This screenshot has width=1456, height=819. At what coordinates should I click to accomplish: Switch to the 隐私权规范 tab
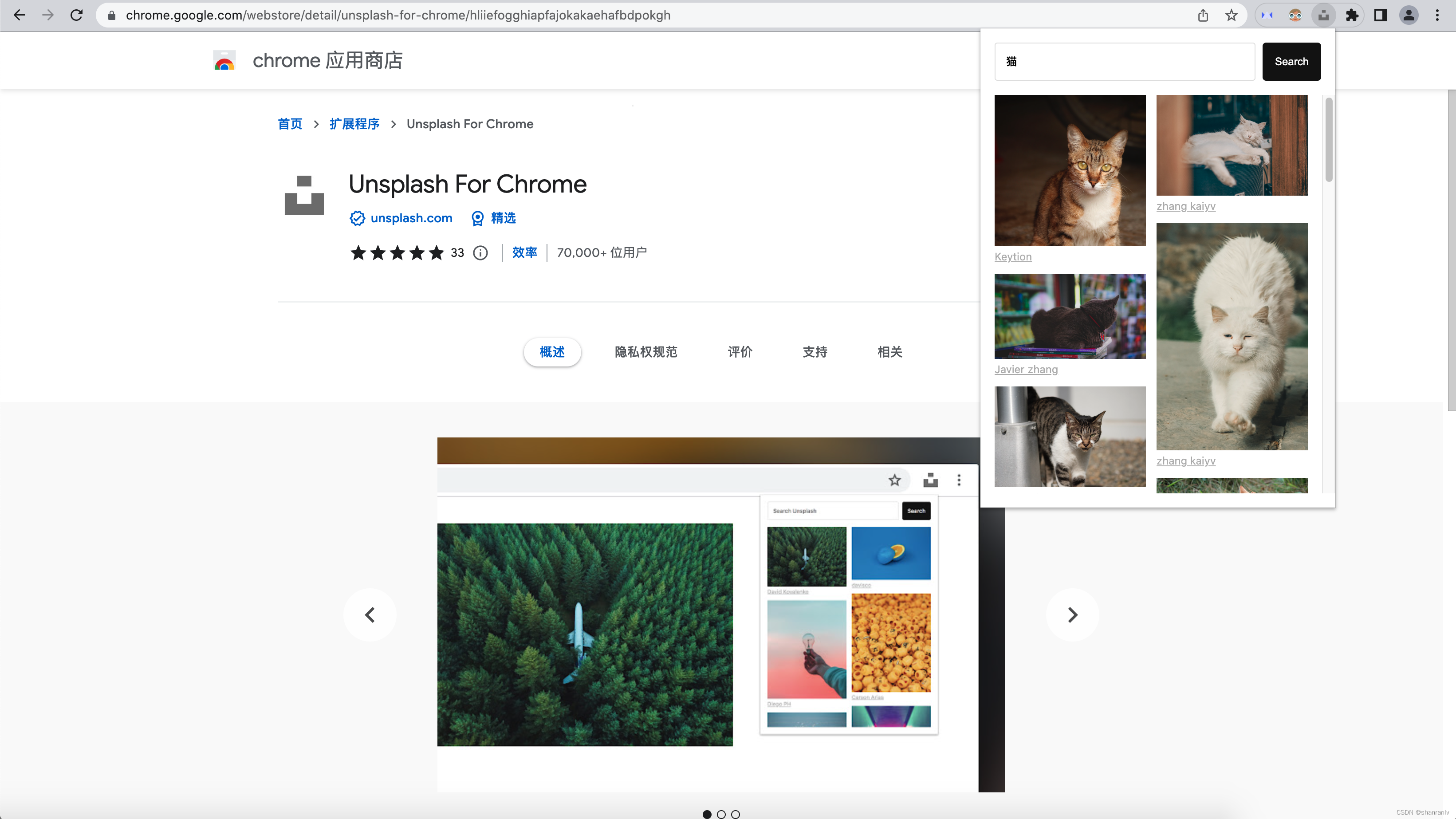pyautogui.click(x=645, y=351)
